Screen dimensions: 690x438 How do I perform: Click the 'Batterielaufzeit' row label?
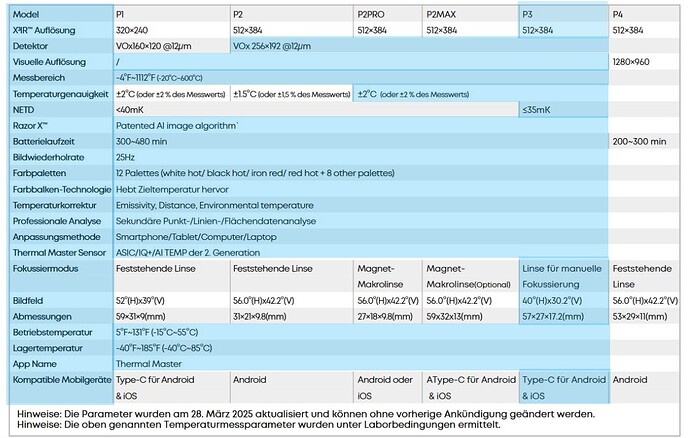pos(44,142)
